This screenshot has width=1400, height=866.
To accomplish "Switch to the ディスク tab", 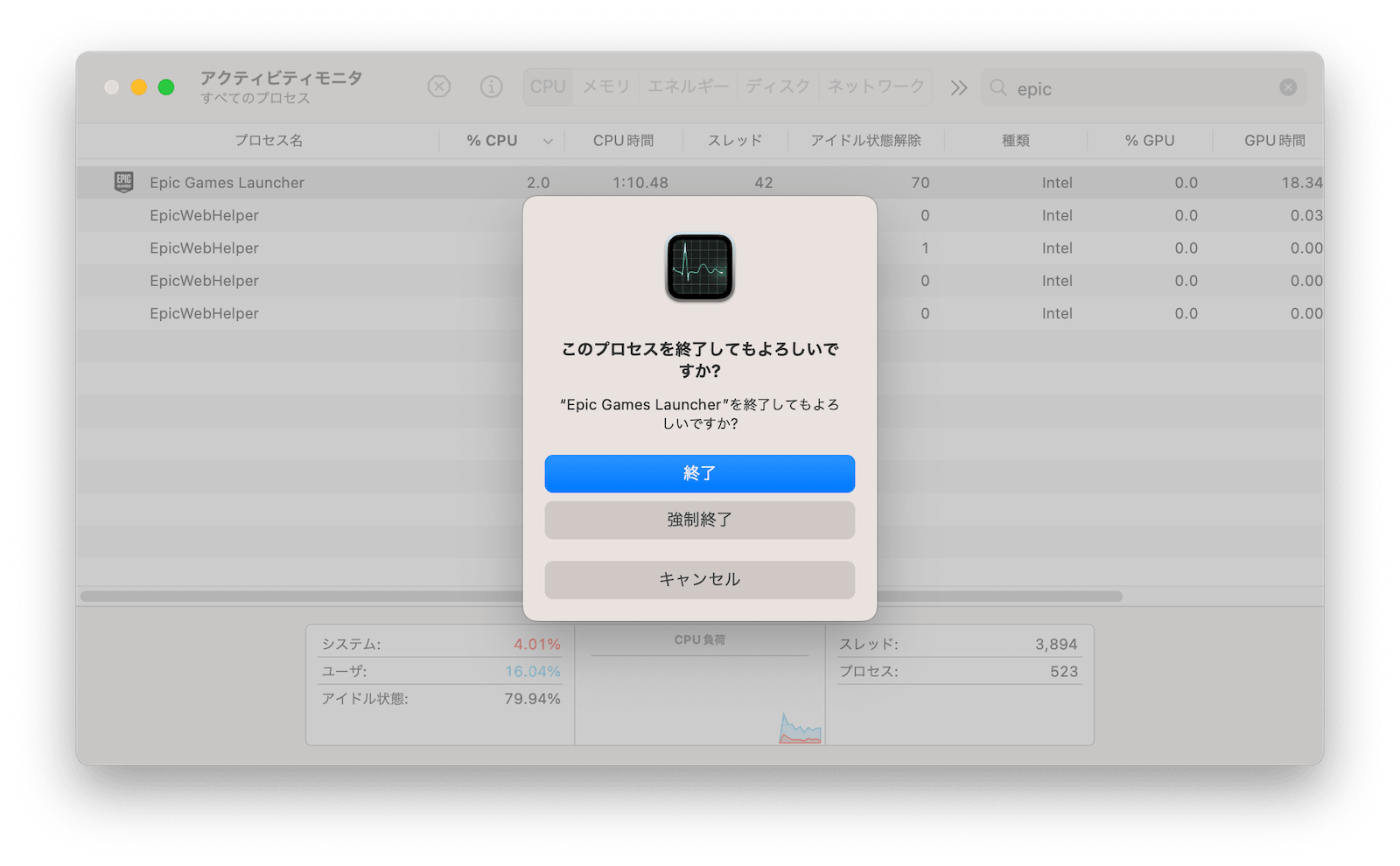I will pyautogui.click(x=778, y=87).
